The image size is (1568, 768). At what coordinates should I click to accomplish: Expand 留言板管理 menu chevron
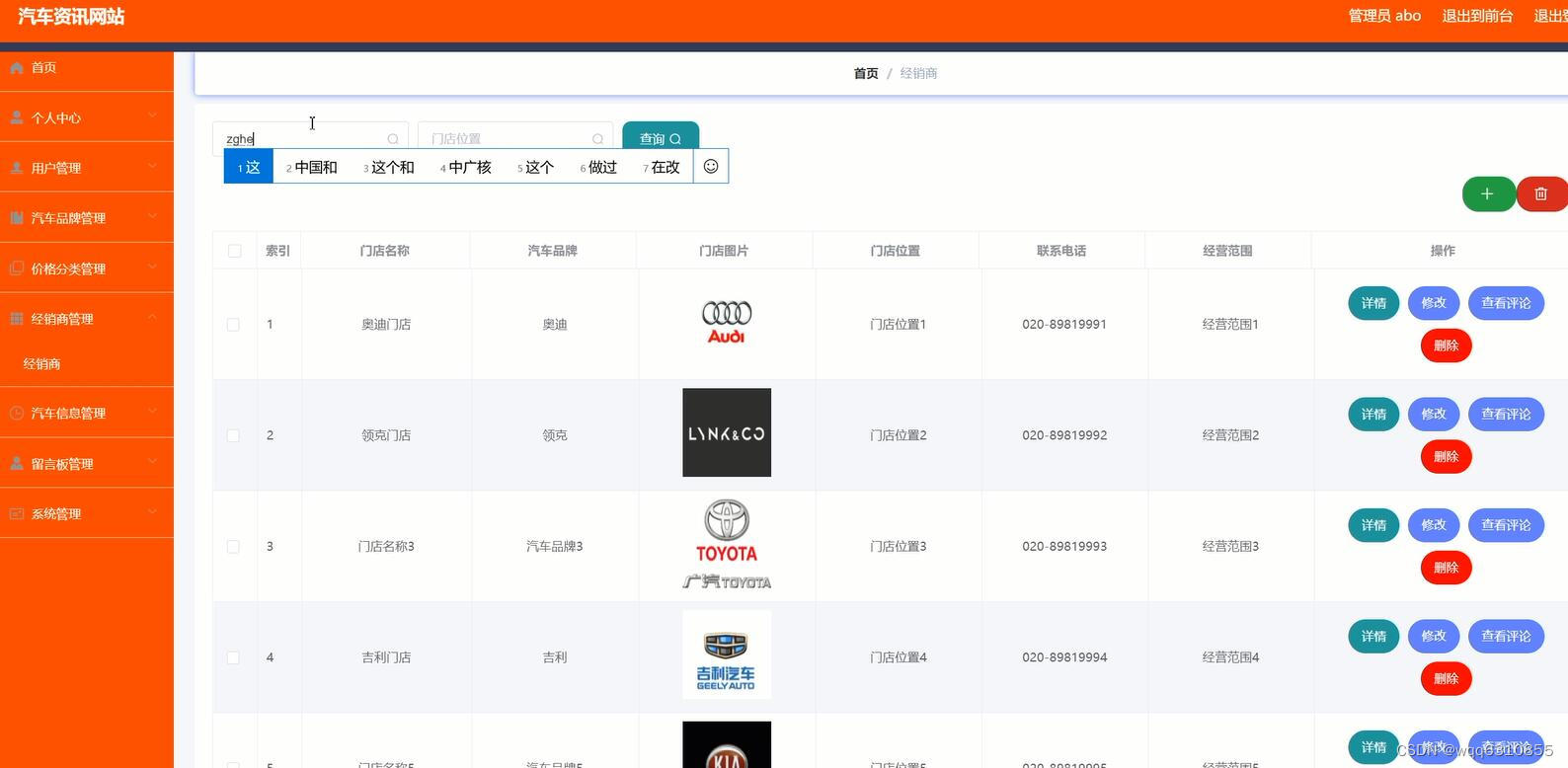click(x=152, y=461)
